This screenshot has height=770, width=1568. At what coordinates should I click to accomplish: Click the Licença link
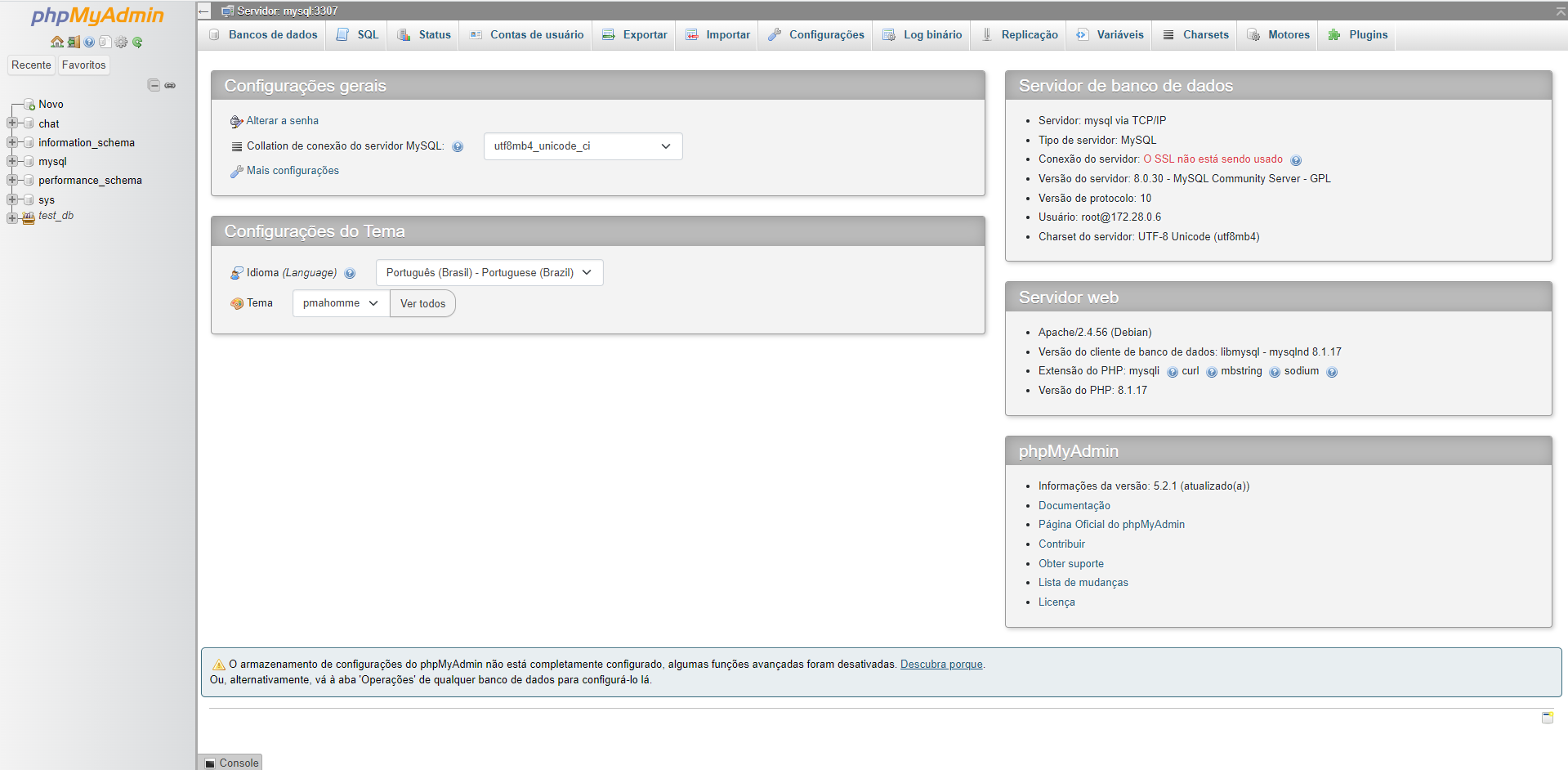click(x=1057, y=602)
